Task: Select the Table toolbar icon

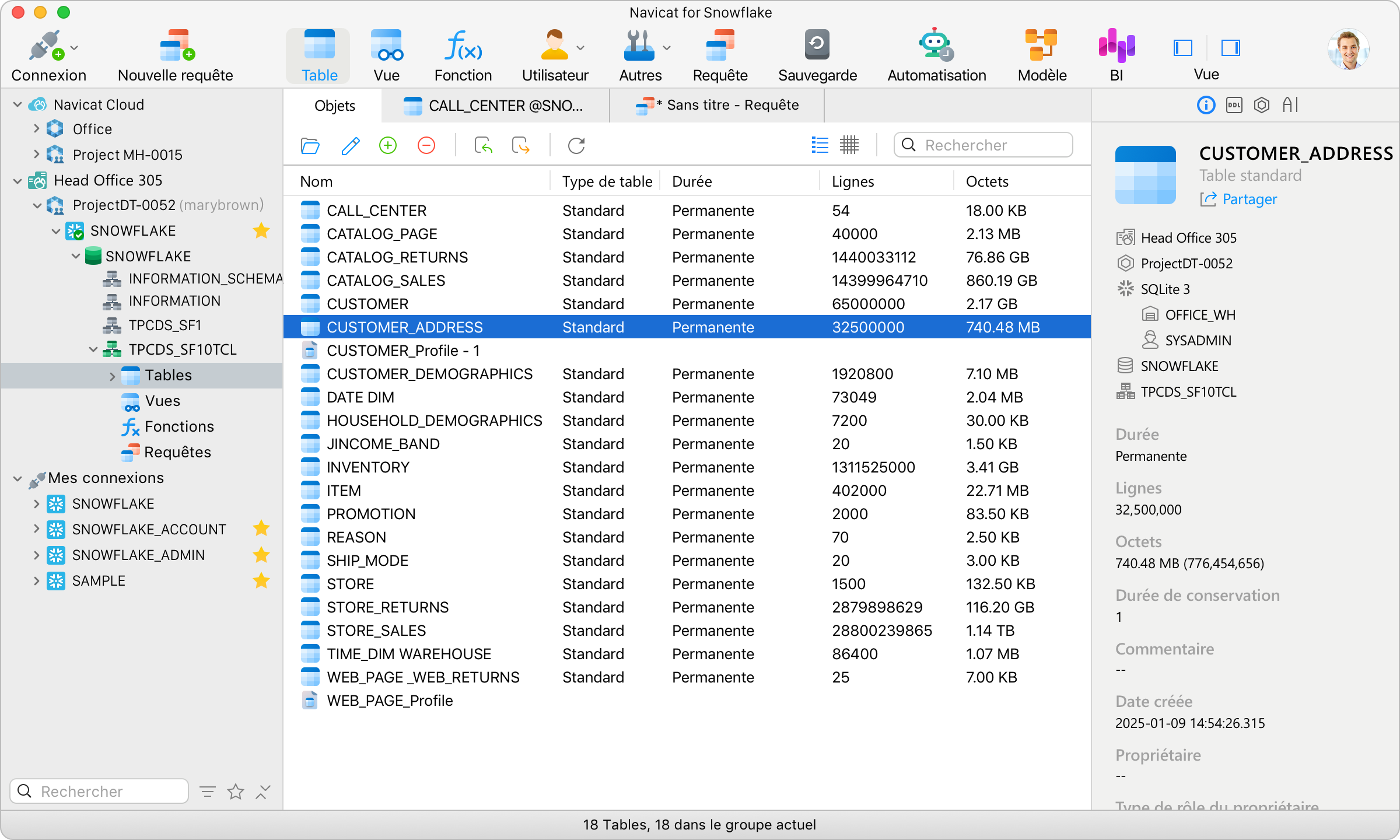Action: pos(319,45)
